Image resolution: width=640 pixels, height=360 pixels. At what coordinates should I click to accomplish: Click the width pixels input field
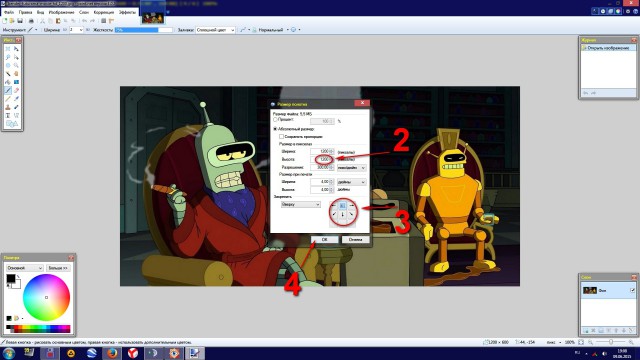[322, 151]
